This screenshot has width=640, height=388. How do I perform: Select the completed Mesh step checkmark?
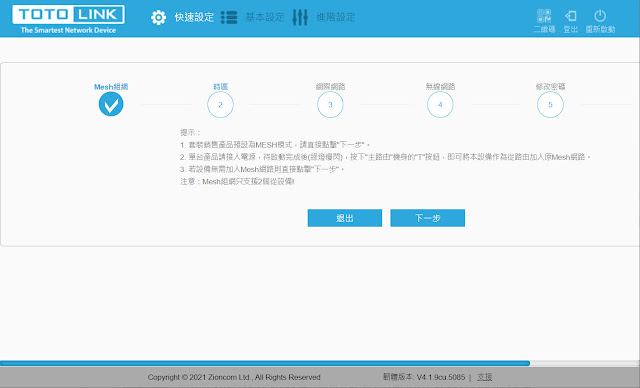pyautogui.click(x=111, y=104)
